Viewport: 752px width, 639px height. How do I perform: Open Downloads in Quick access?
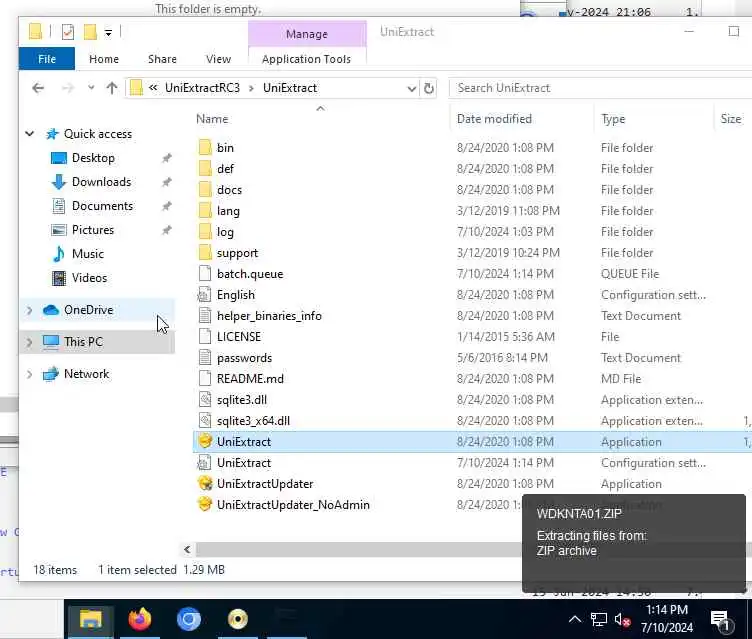101,182
